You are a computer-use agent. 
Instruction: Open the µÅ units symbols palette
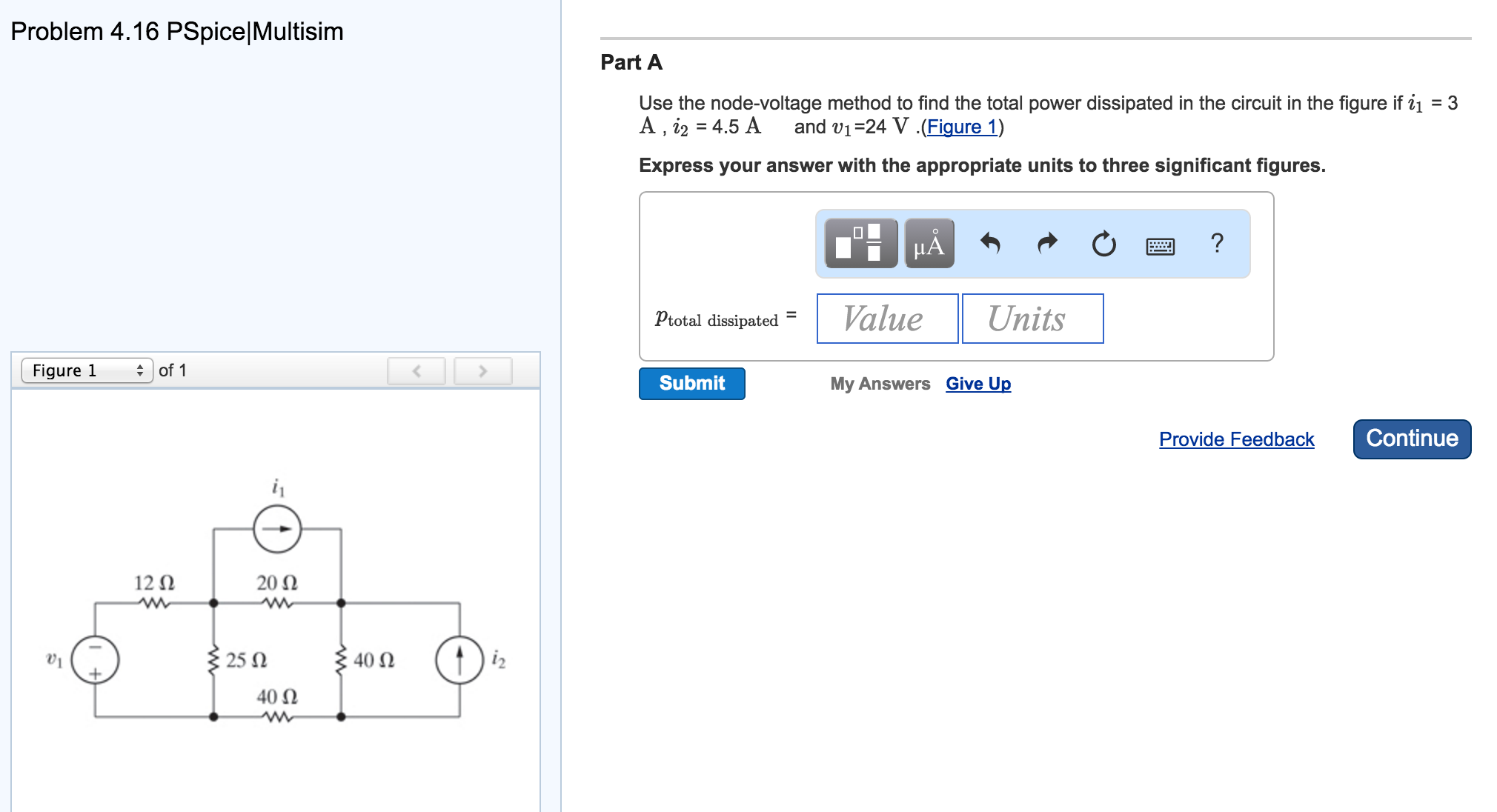(x=929, y=243)
